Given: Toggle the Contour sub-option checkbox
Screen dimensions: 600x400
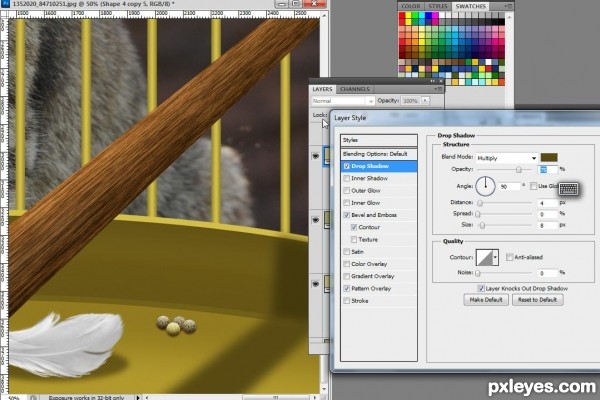Looking at the screenshot, I should 354,227.
